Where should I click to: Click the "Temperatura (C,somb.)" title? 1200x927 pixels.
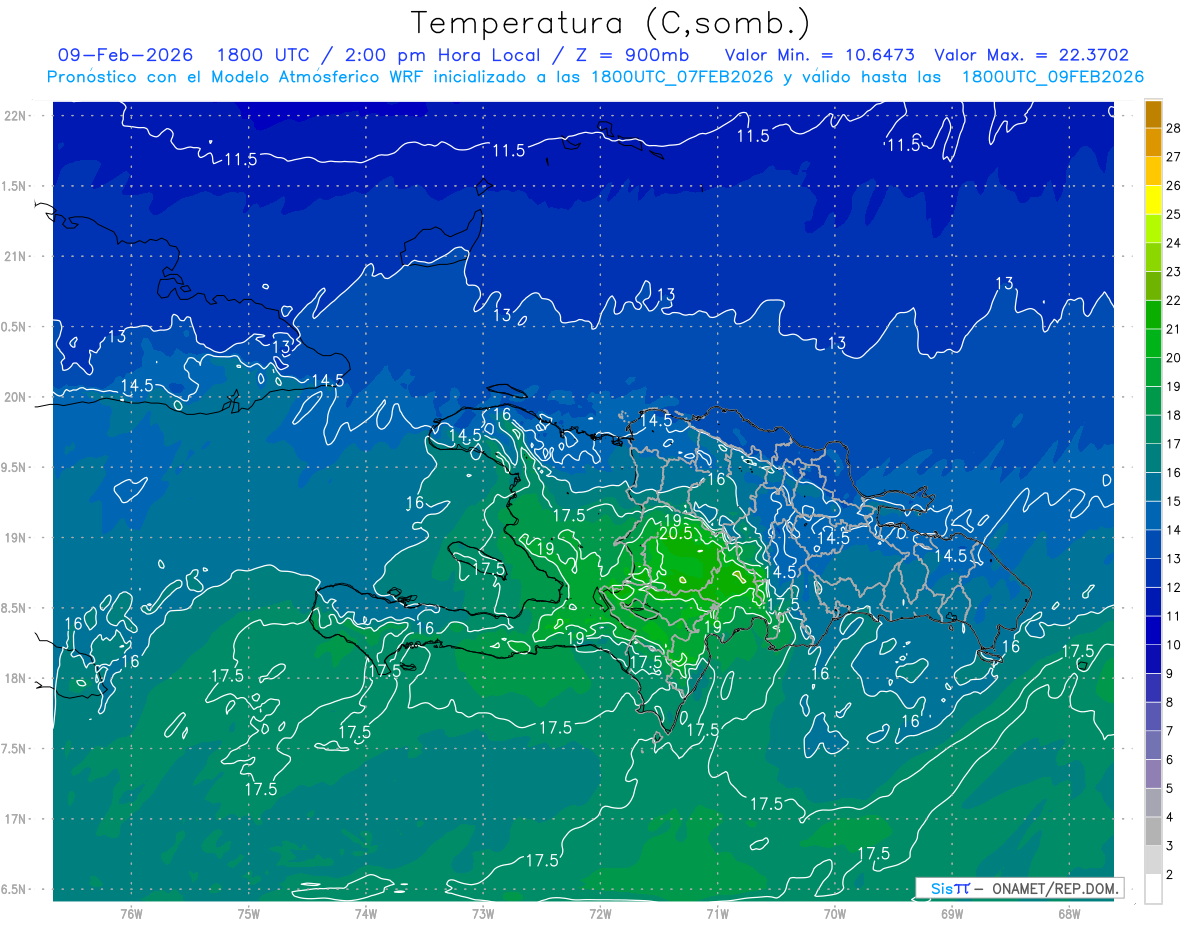pyautogui.click(x=611, y=23)
